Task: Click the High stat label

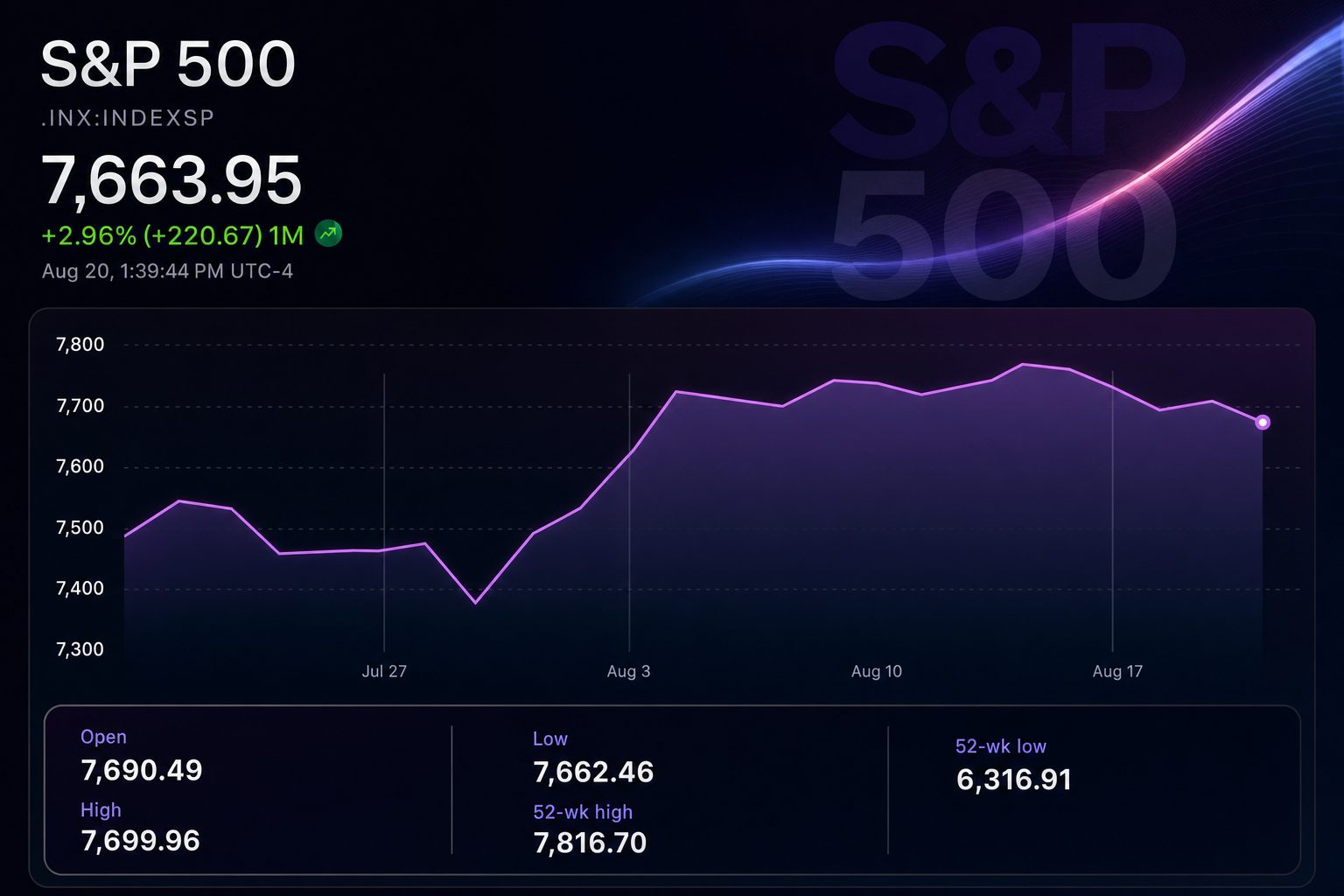Action: coord(101,810)
